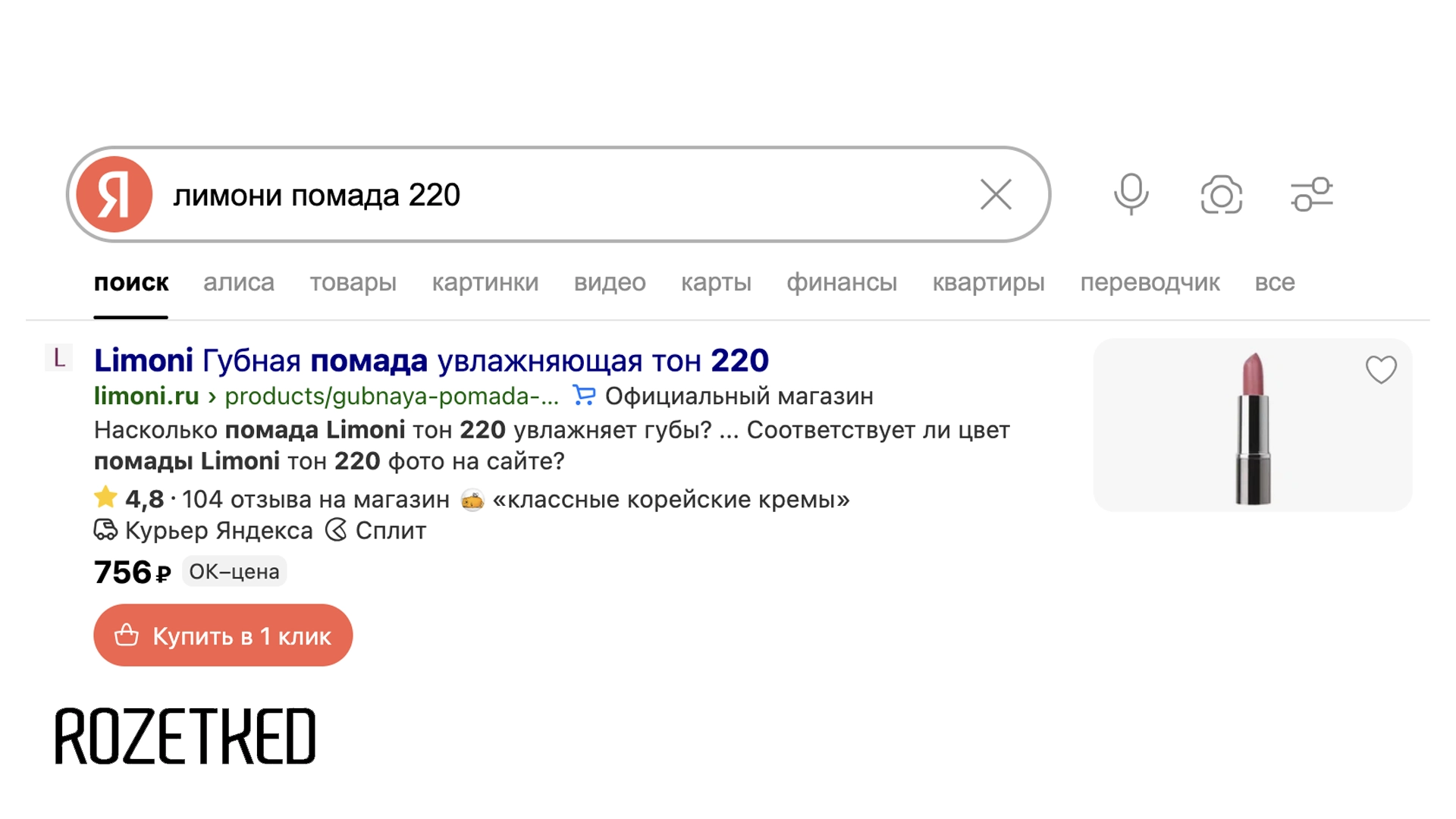Click the 'ОК–цена' price badge
Image resolution: width=1456 pixels, height=819 pixels.
point(233,572)
